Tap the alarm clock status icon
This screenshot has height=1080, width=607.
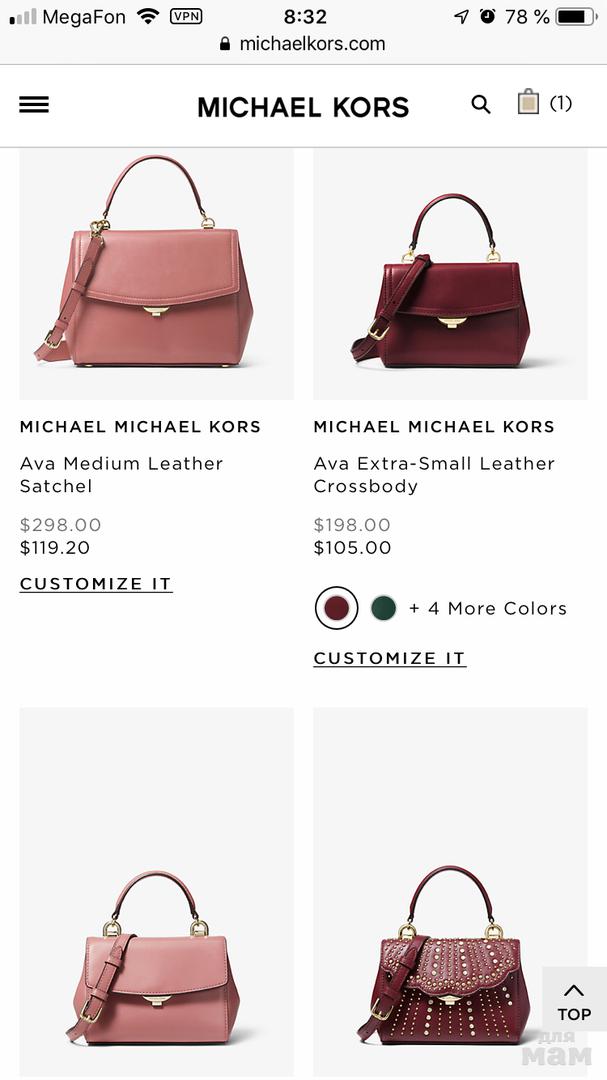coord(488,16)
